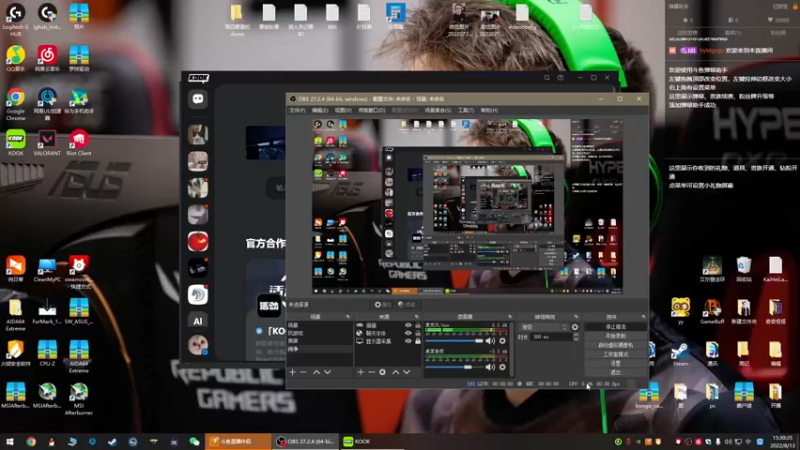Screen dimensions: 800x450
Task: Toggle lock of first source in sources list
Action: [x=418, y=325]
